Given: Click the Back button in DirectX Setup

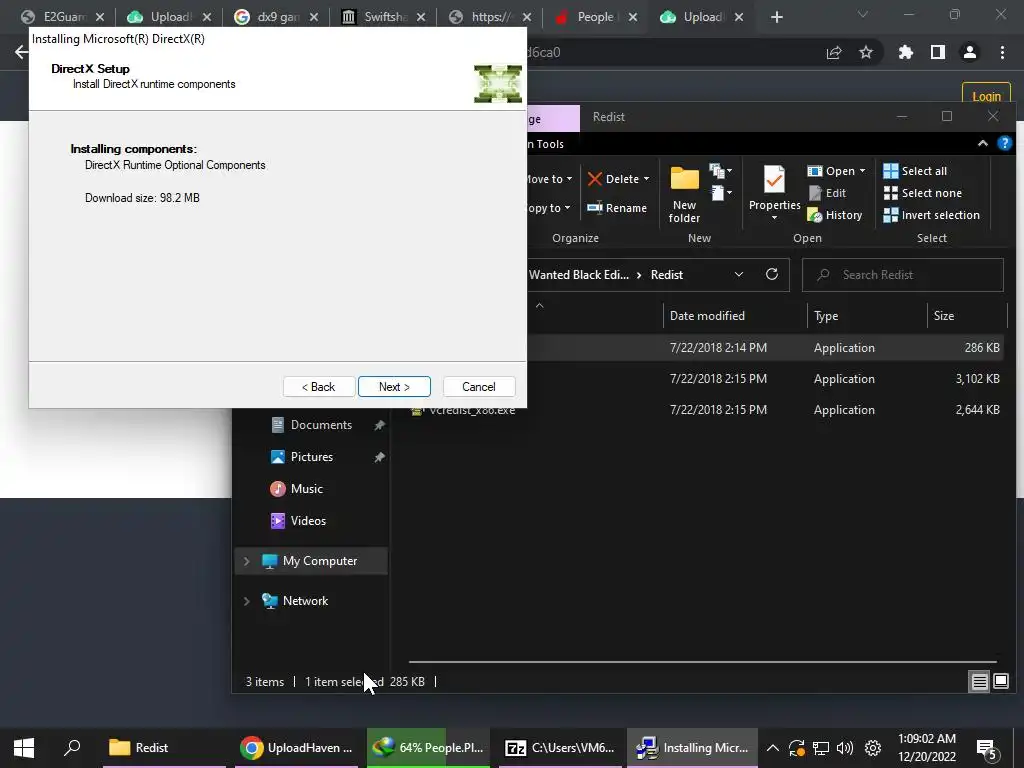Looking at the screenshot, I should coord(319,387).
